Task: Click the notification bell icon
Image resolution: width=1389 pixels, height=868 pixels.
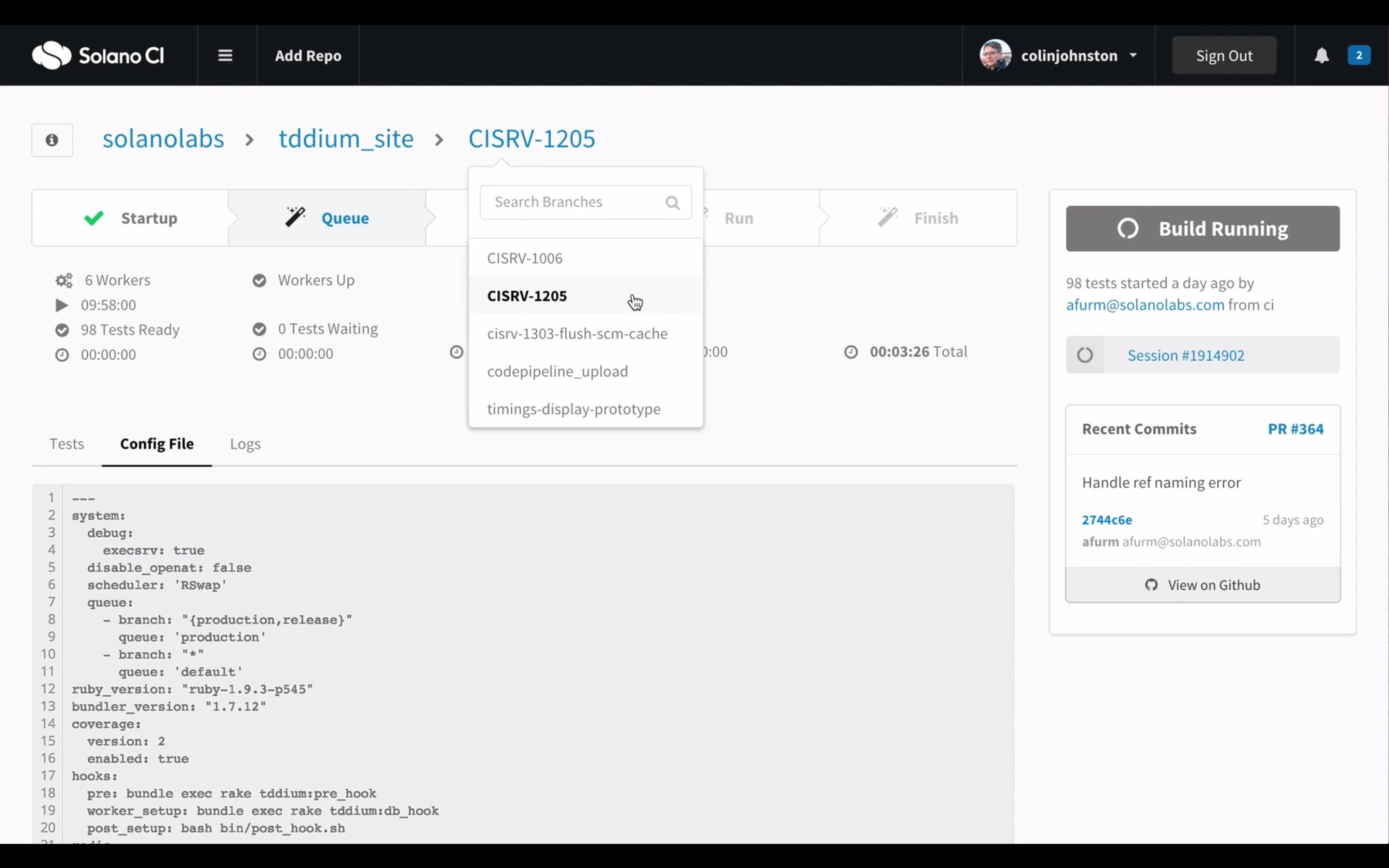Action: point(1322,55)
